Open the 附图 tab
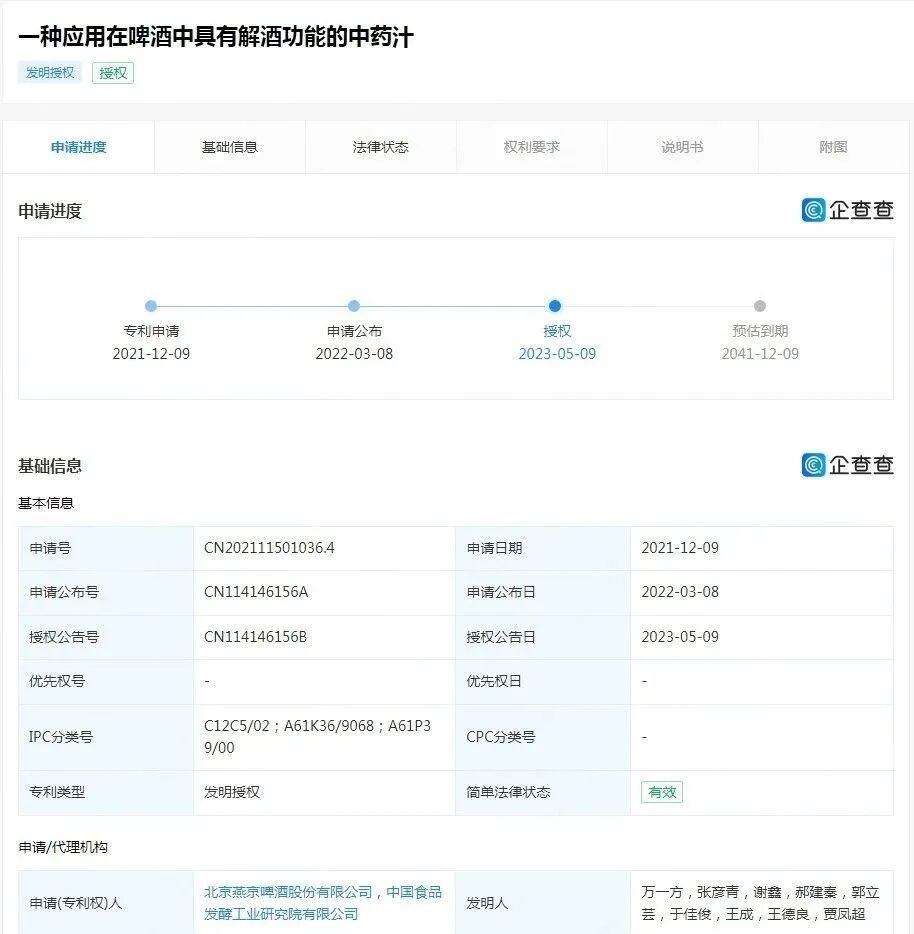This screenshot has height=934, width=914. click(x=833, y=146)
